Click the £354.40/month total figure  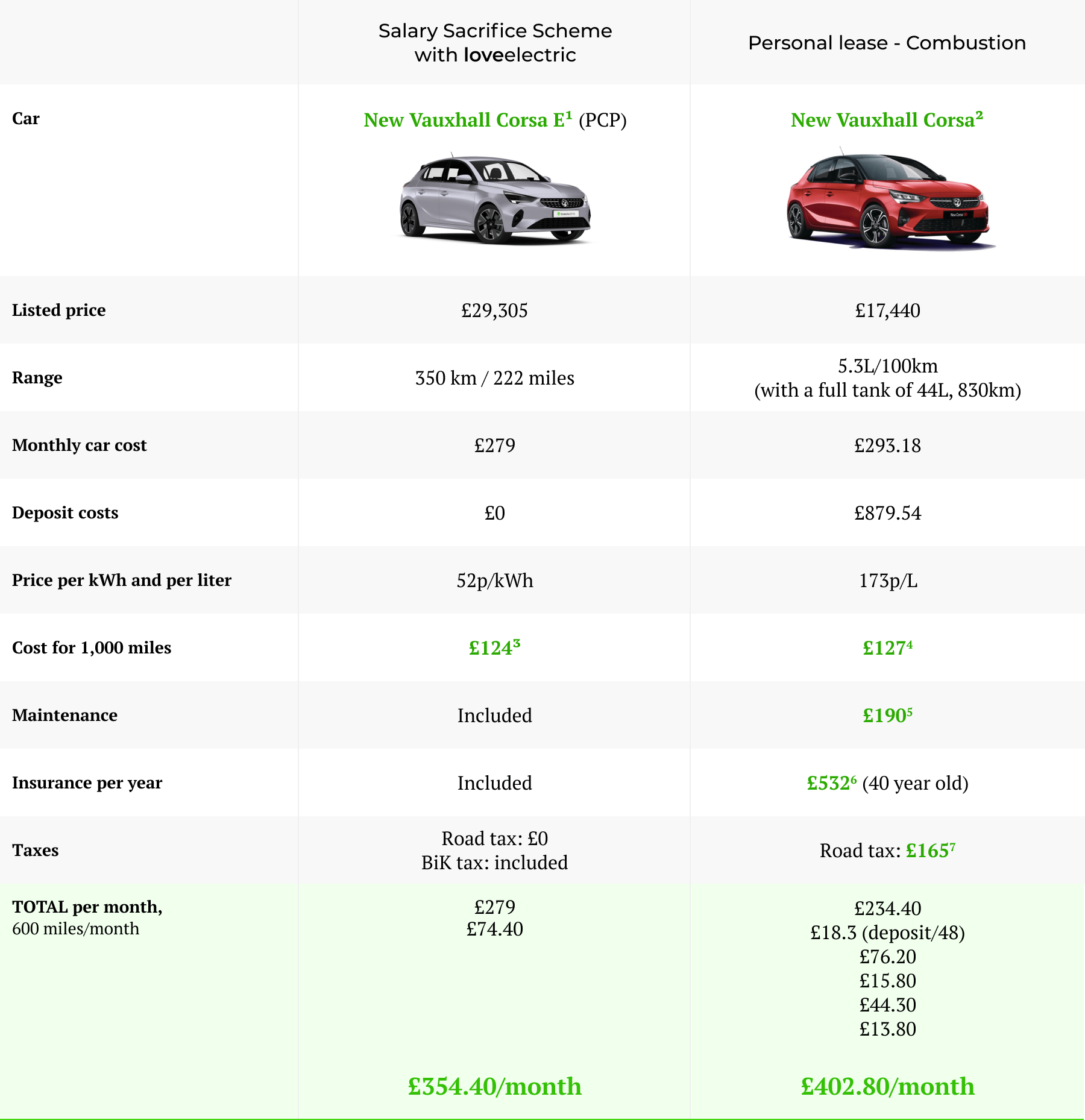click(x=495, y=1086)
